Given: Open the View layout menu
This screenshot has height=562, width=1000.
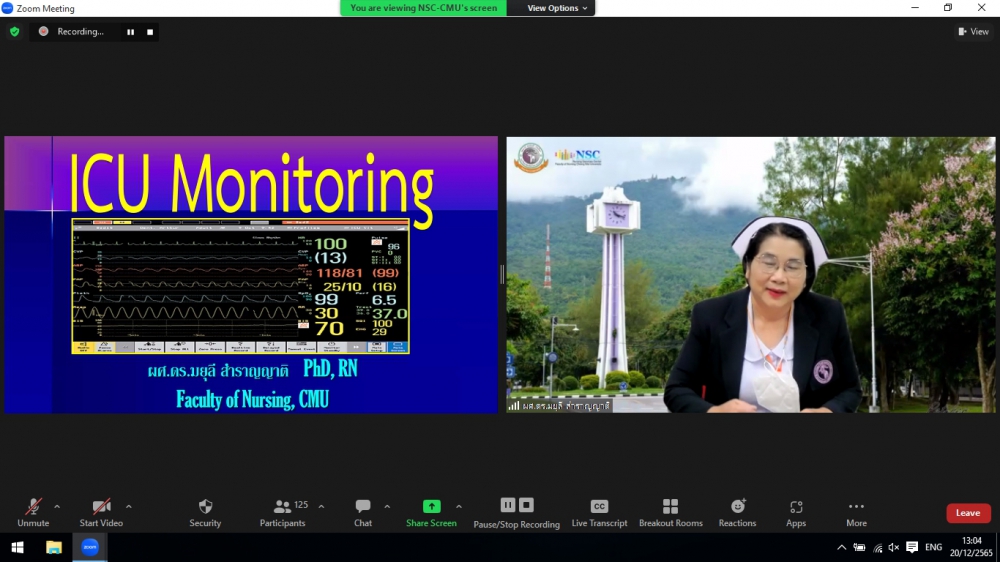Looking at the screenshot, I should tap(973, 32).
